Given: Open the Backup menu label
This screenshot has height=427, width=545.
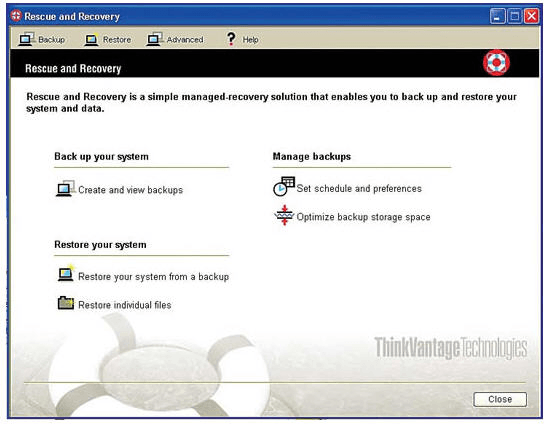Looking at the screenshot, I should [52, 40].
